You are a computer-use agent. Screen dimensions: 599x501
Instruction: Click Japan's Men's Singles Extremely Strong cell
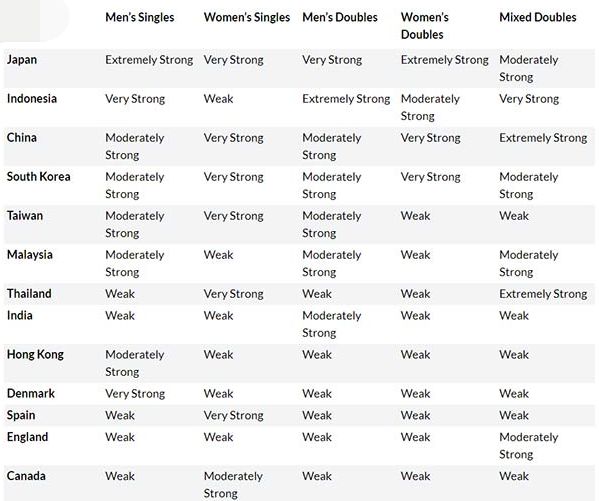click(149, 60)
